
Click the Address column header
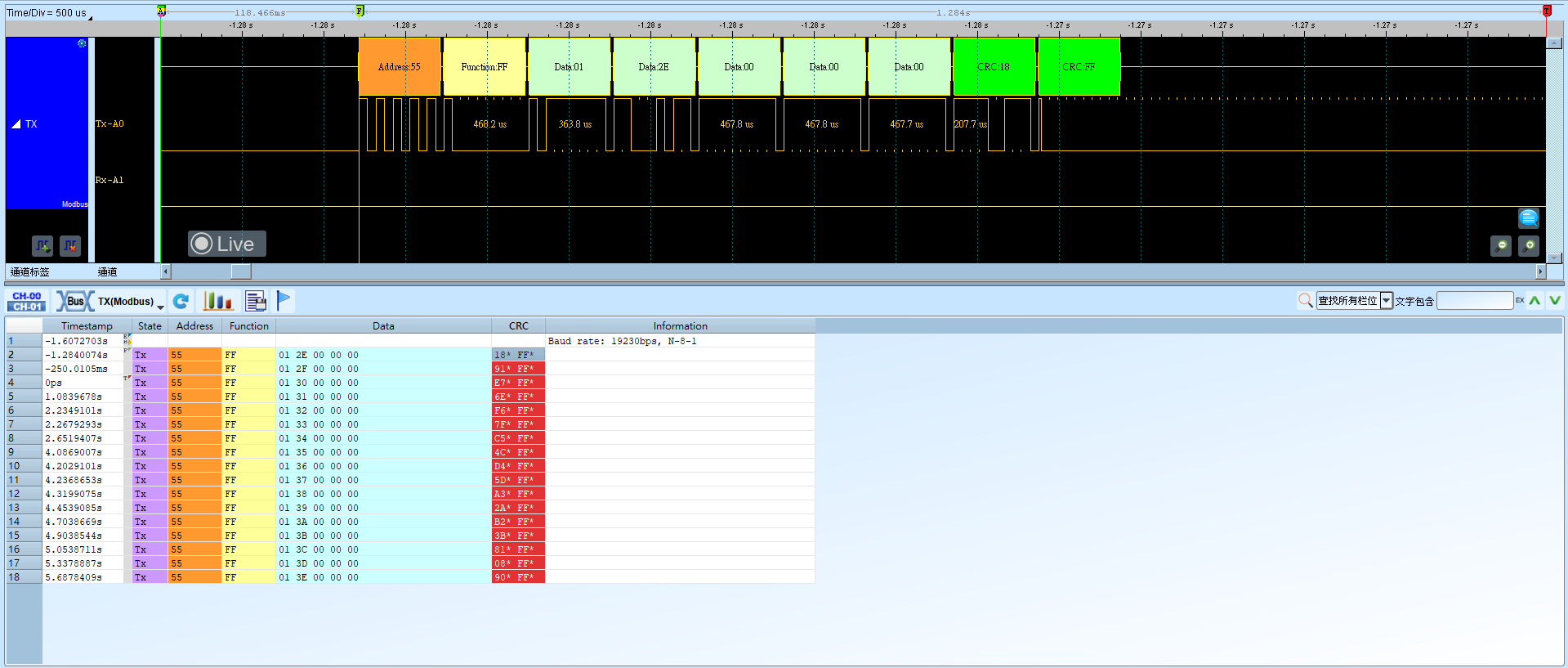194,325
